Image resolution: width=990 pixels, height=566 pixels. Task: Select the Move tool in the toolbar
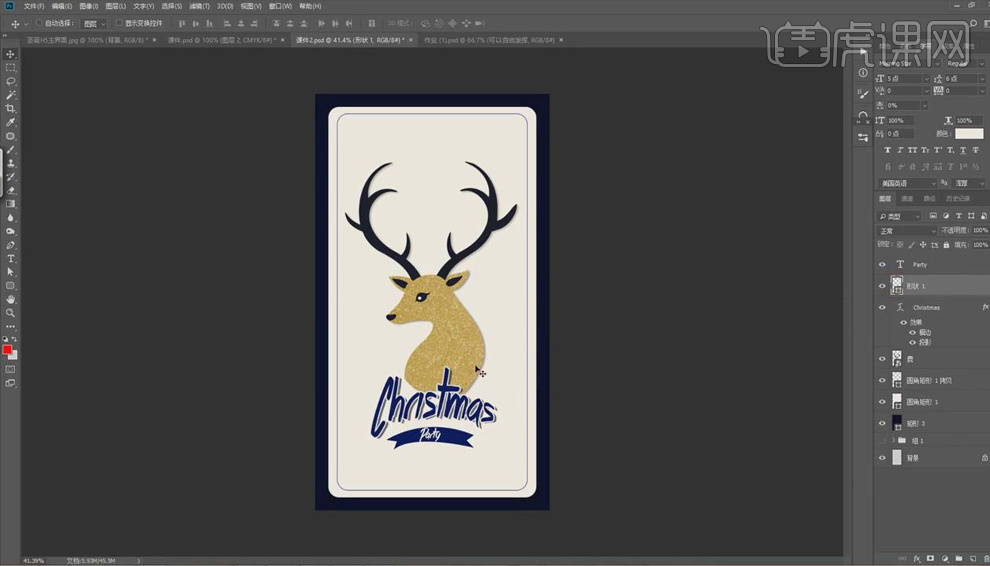[x=11, y=54]
